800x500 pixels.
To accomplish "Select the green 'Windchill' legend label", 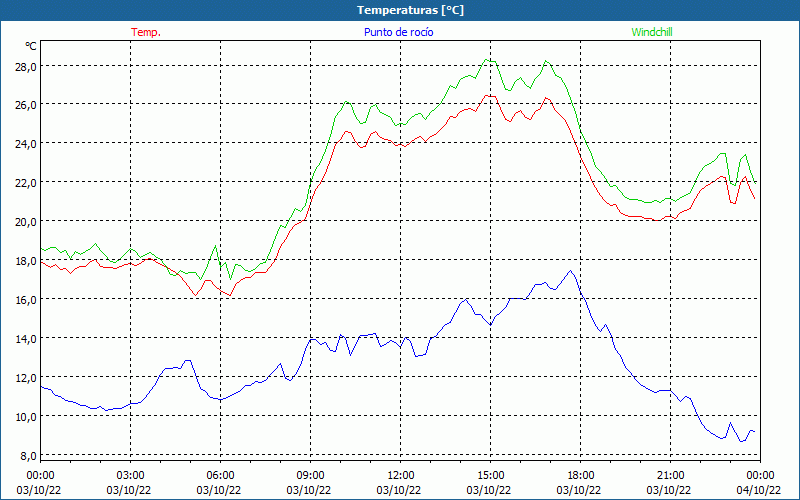I will click(652, 32).
